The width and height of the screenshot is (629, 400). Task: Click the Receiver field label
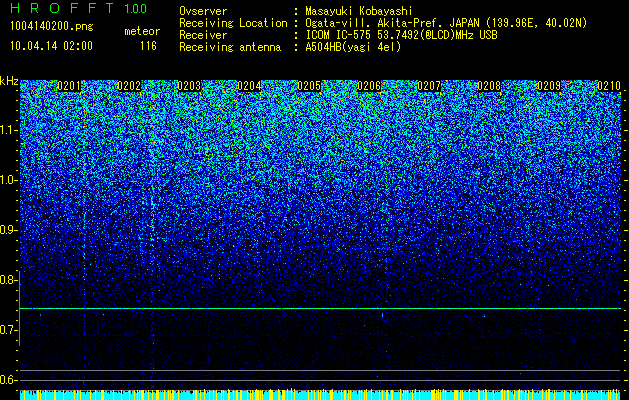[x=203, y=35]
